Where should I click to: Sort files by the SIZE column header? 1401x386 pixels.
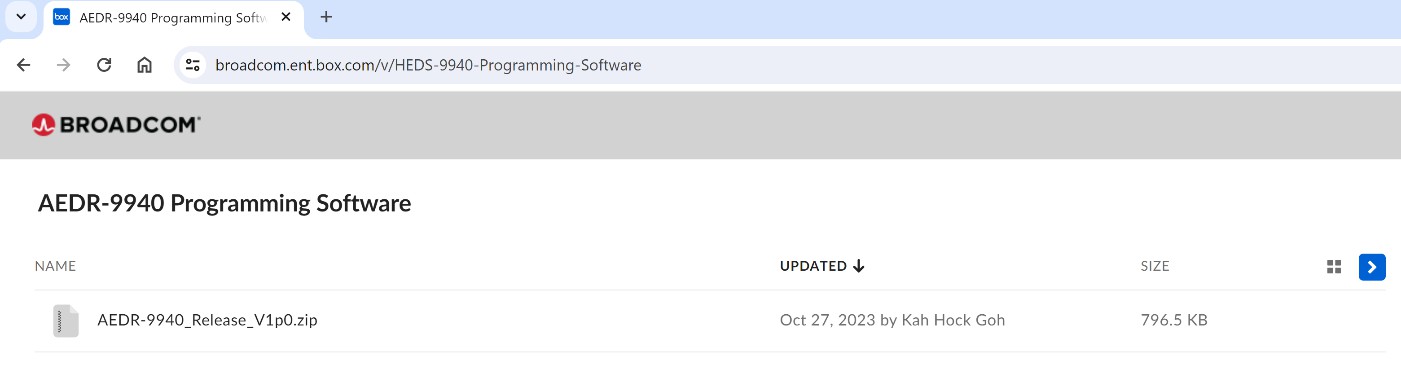click(1155, 266)
